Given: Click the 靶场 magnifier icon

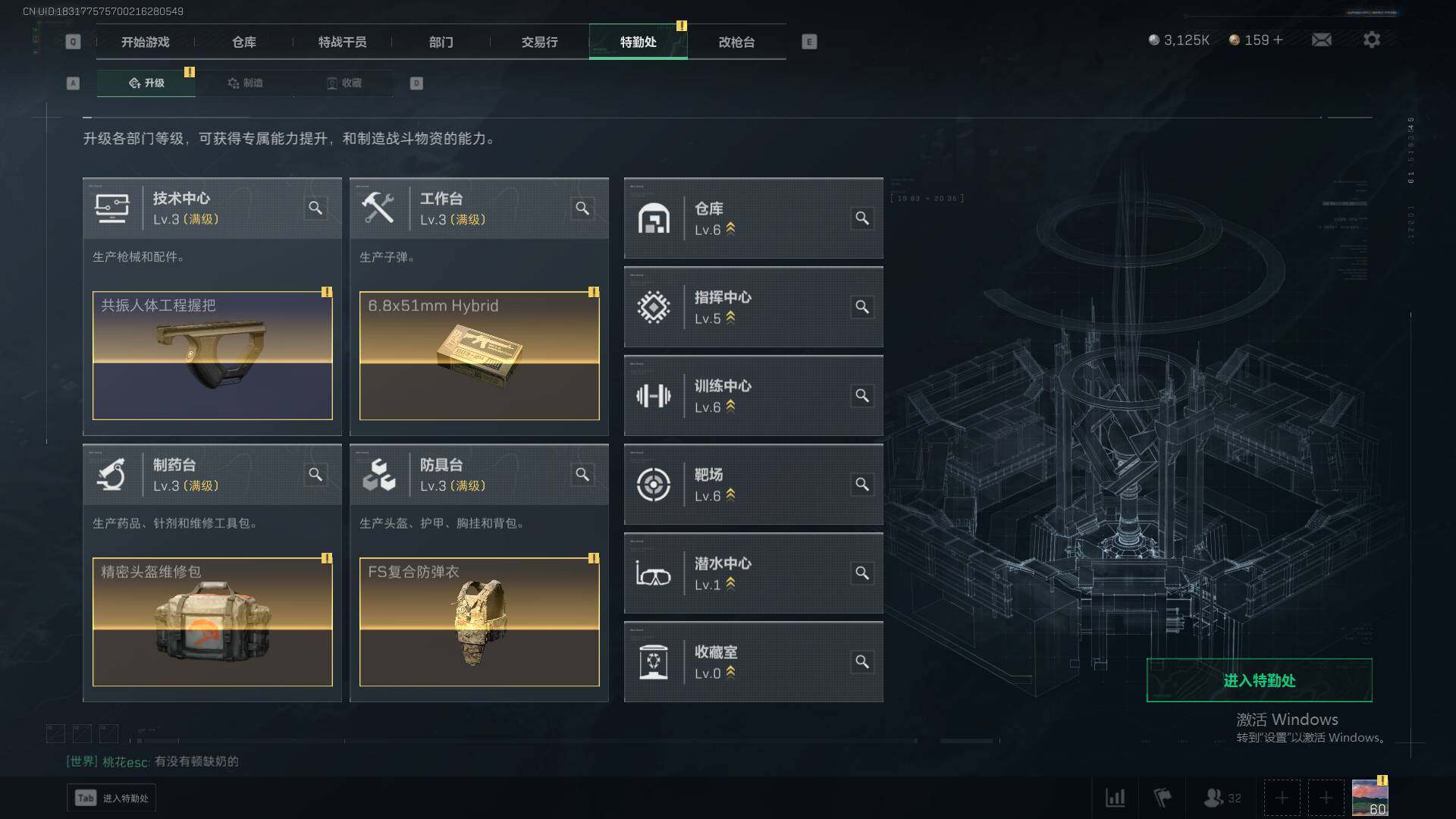Looking at the screenshot, I should click(862, 484).
